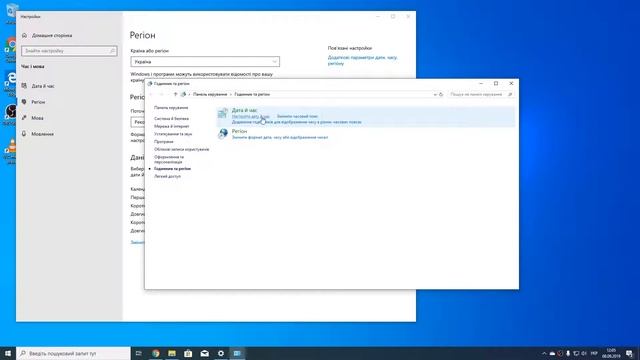
Task: Minimize the Control Panel window
Action: tap(481, 83)
